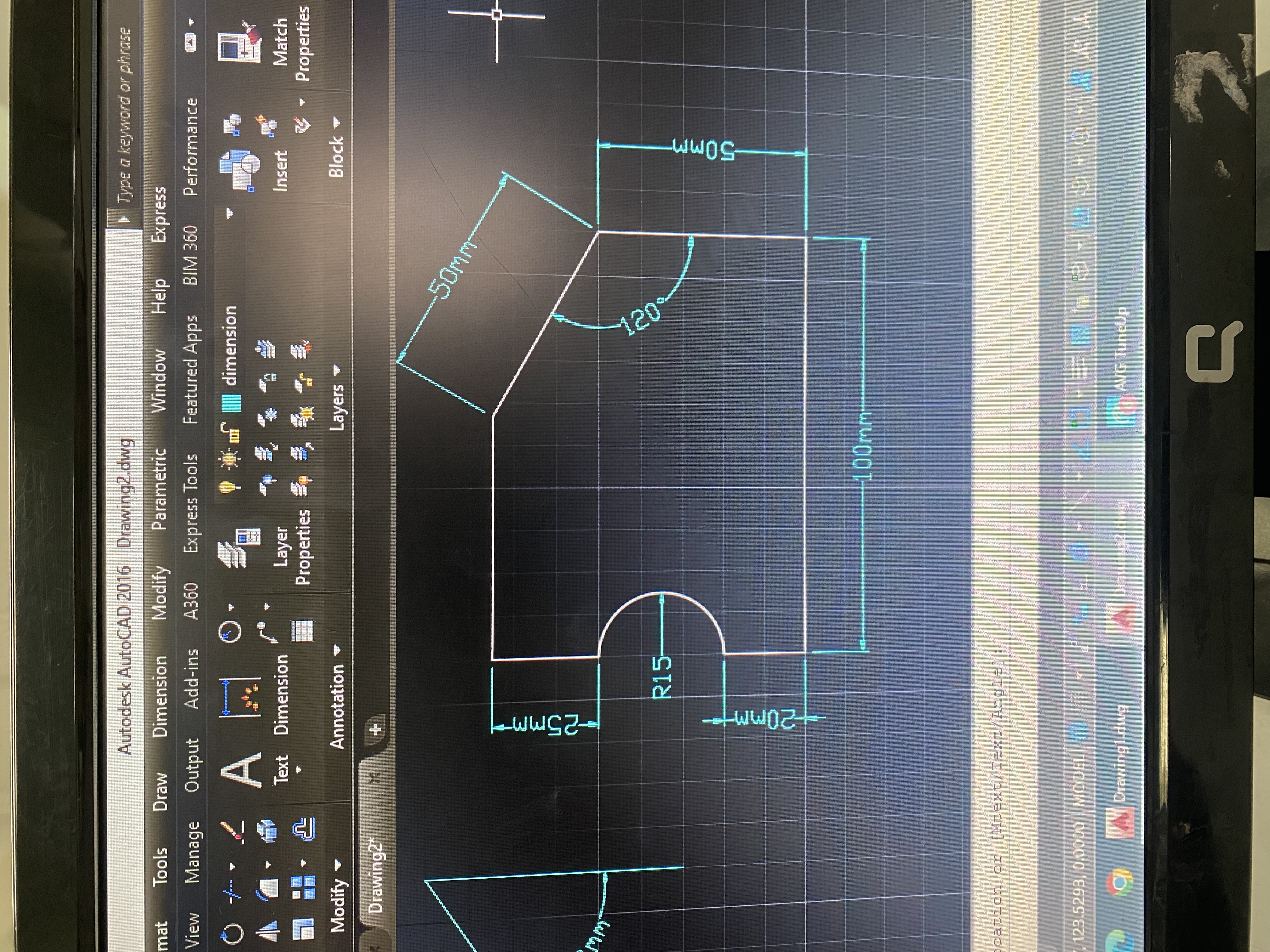
Task: Select the Dimension tool icon
Action: pyautogui.click(x=241, y=697)
